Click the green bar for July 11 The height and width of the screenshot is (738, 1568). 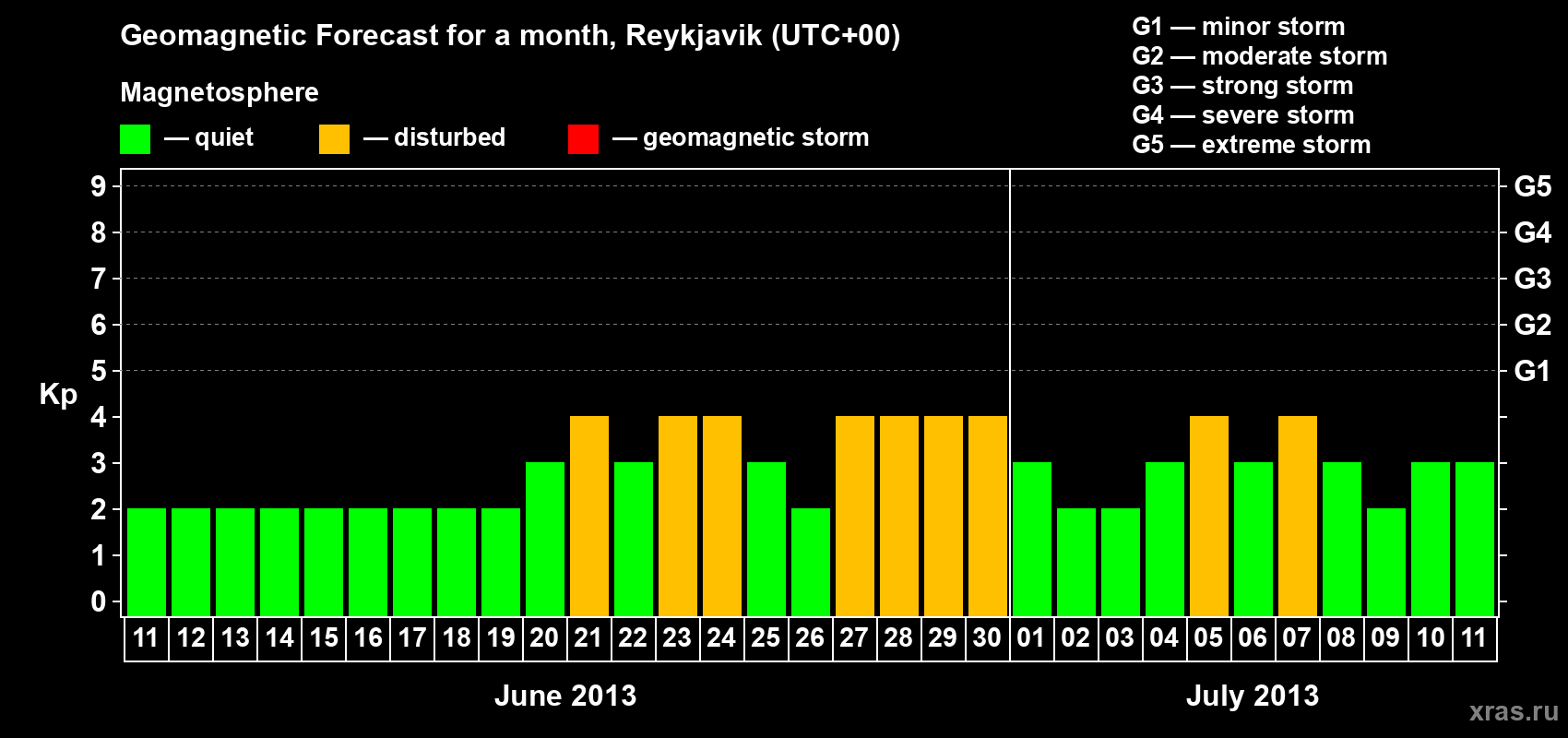point(1475,539)
